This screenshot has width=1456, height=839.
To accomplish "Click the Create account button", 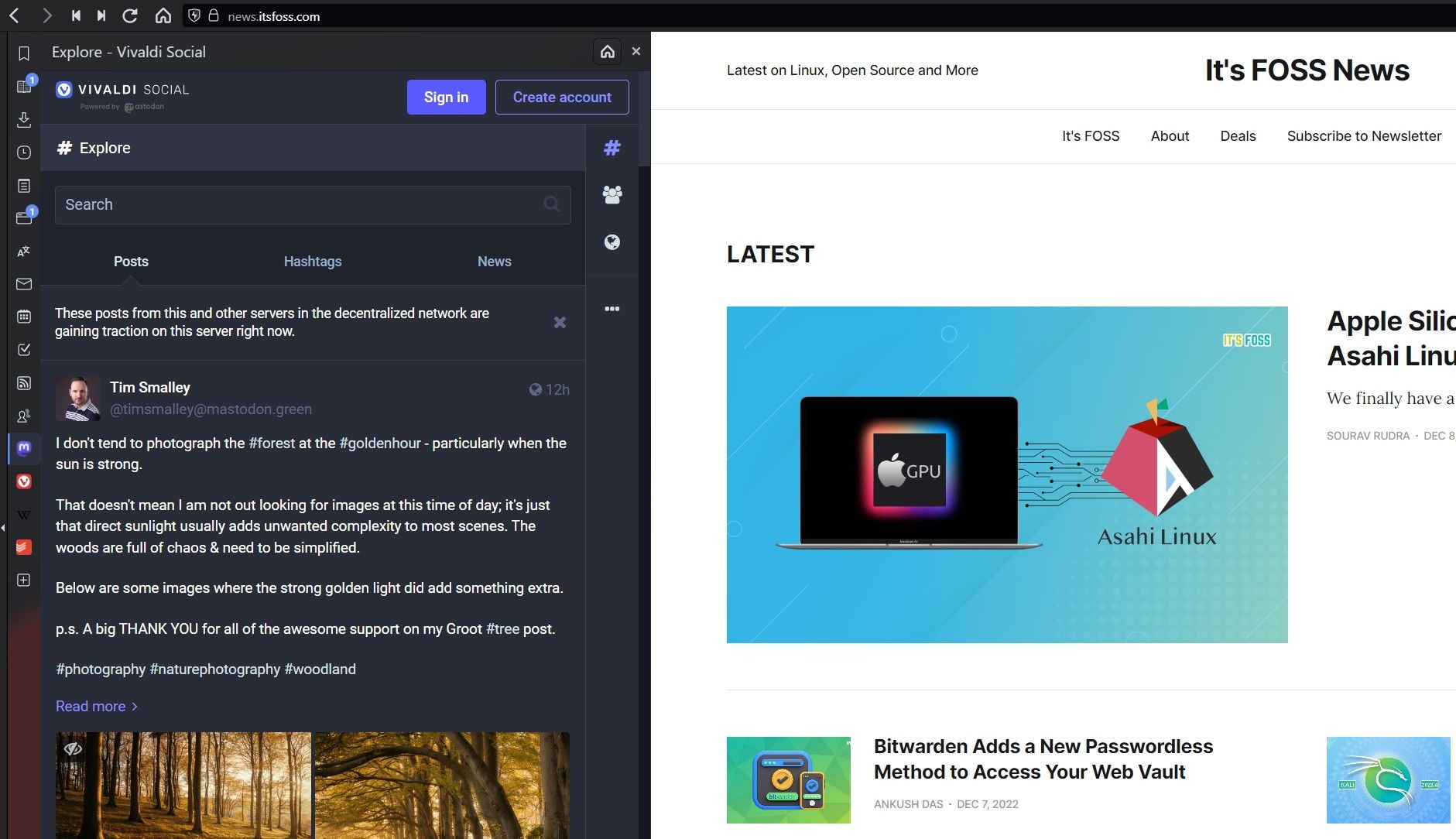I will 562,97.
